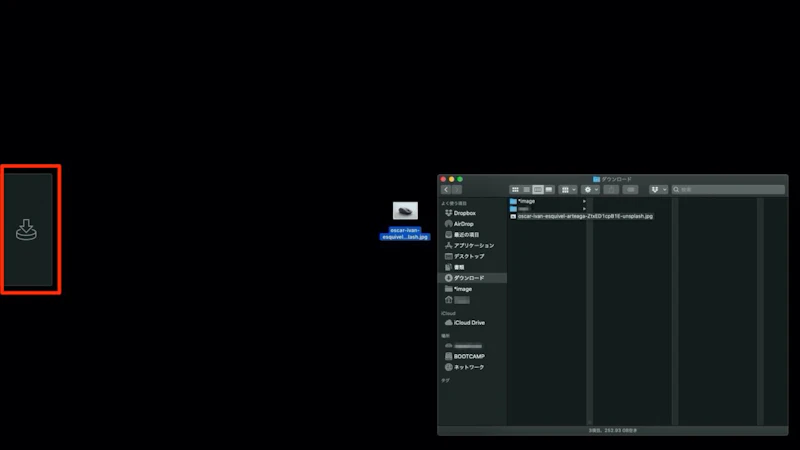Switch Finder to column view

538,190
